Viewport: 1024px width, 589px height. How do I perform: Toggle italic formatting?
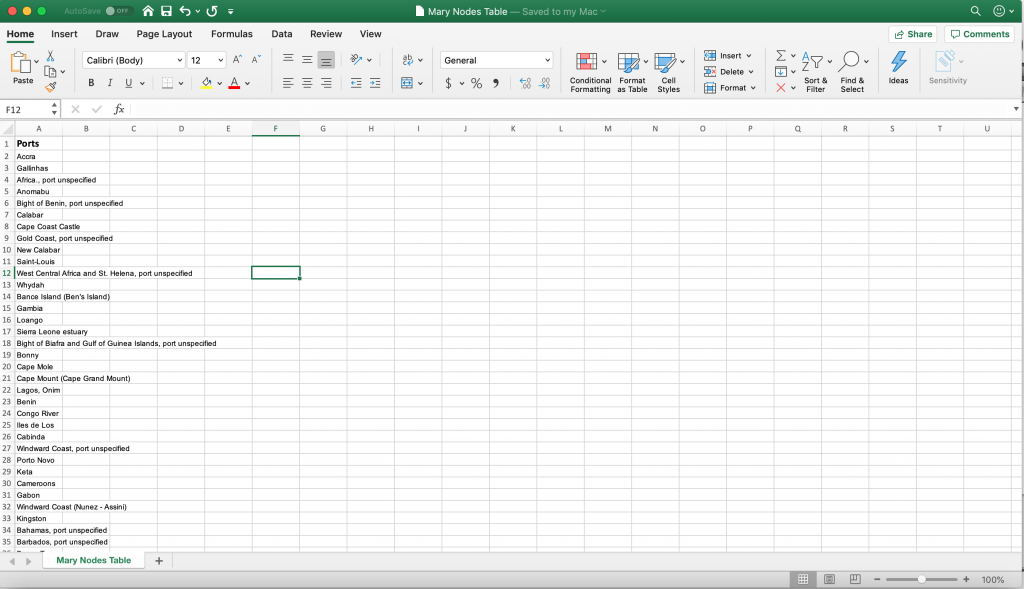tap(110, 83)
